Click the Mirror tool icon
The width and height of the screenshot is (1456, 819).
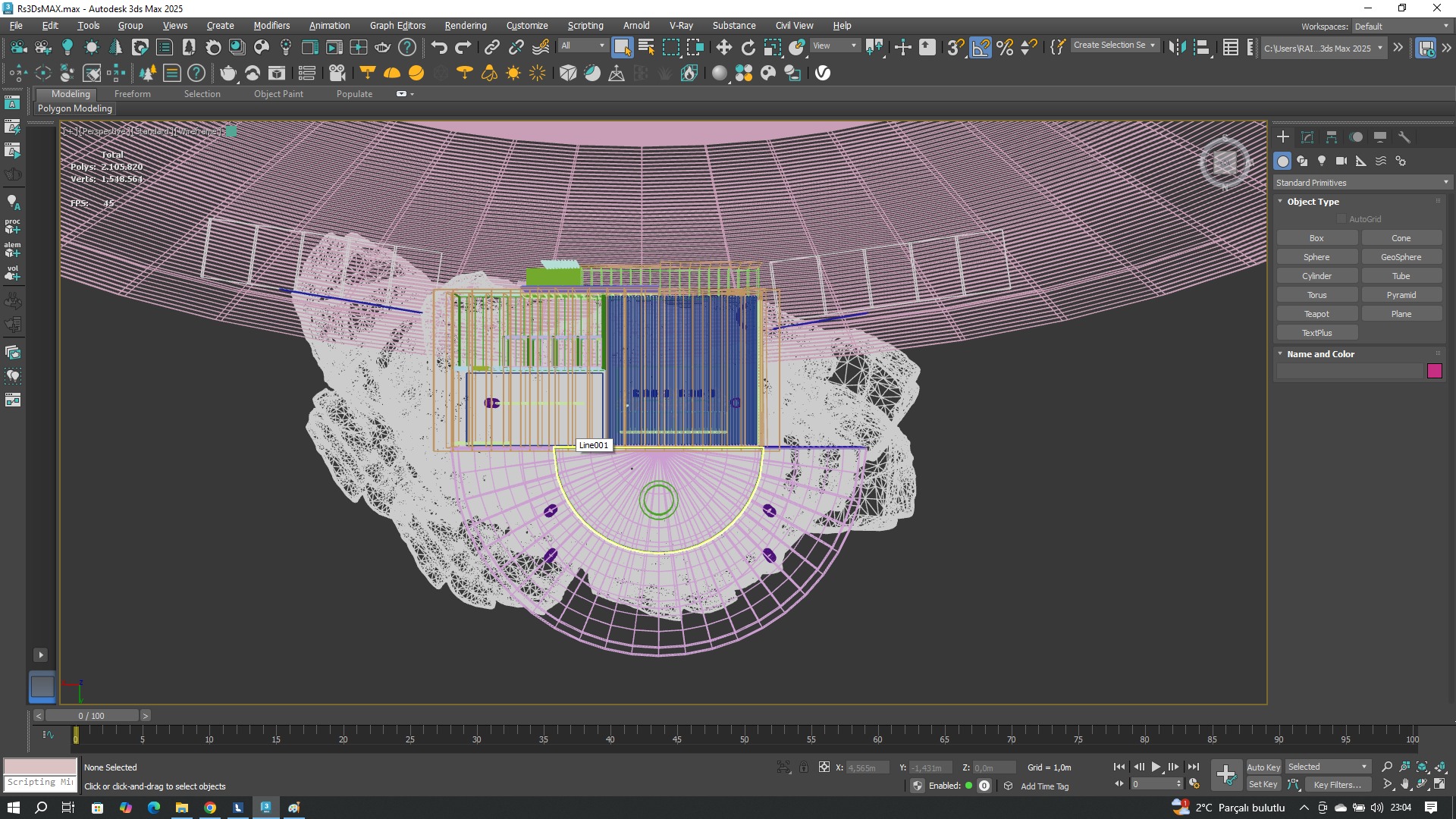click(x=1177, y=48)
